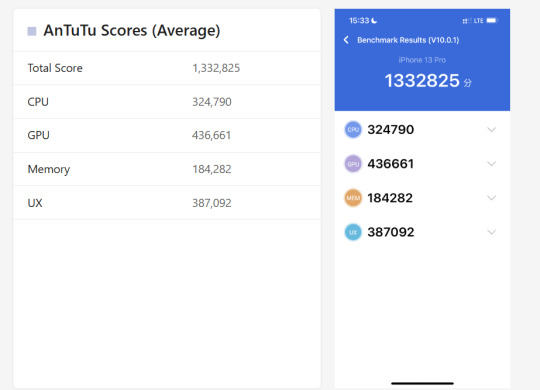Click the blue CPU score icon
The height and width of the screenshot is (390, 540).
[x=353, y=130]
